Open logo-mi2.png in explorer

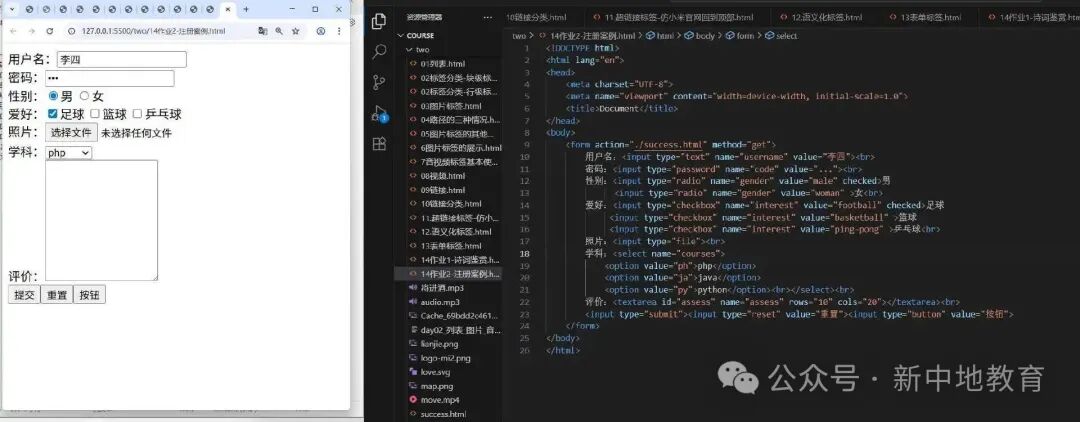click(x=445, y=358)
